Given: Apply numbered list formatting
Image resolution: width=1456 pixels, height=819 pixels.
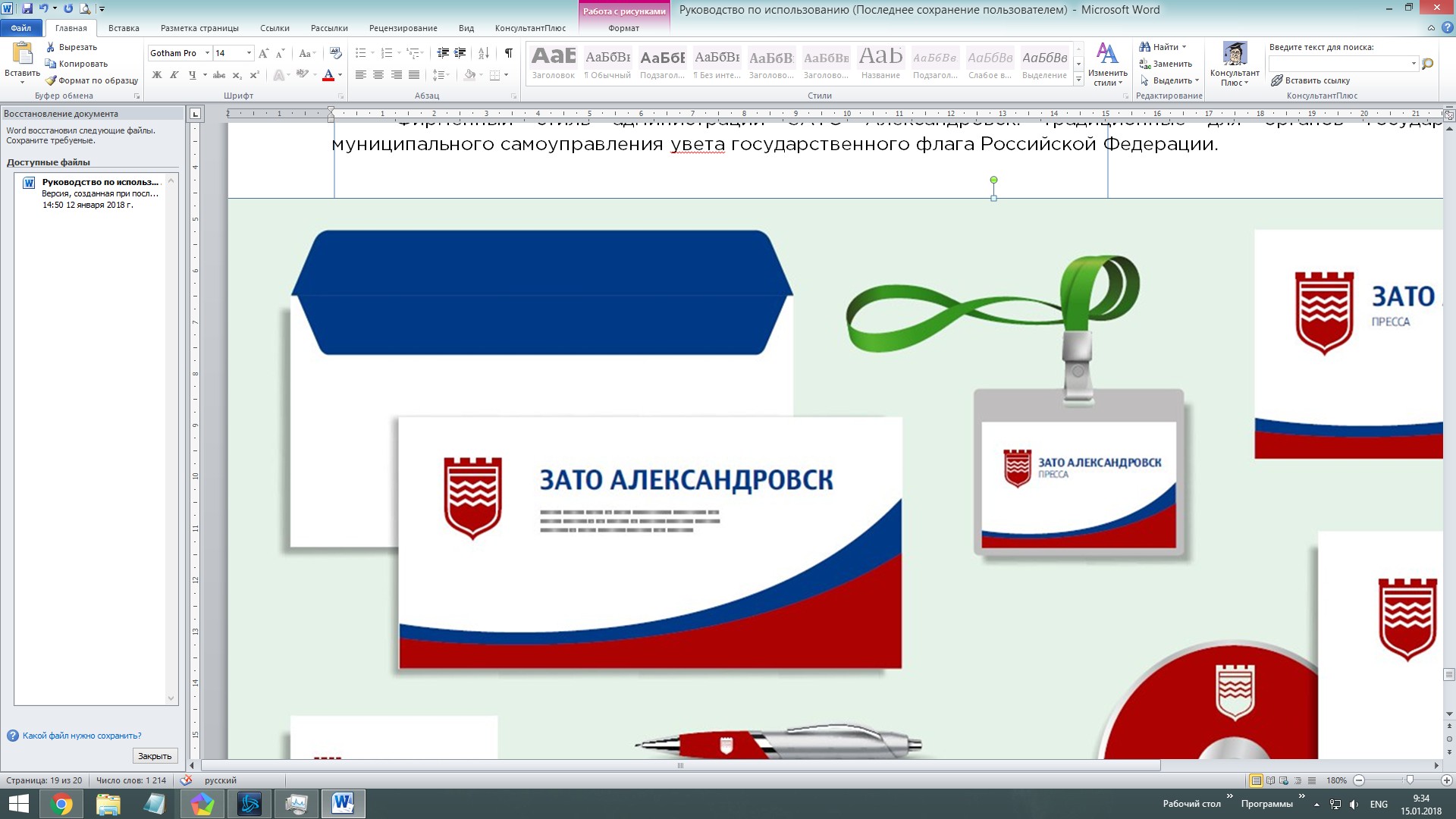Looking at the screenshot, I should point(387,53).
